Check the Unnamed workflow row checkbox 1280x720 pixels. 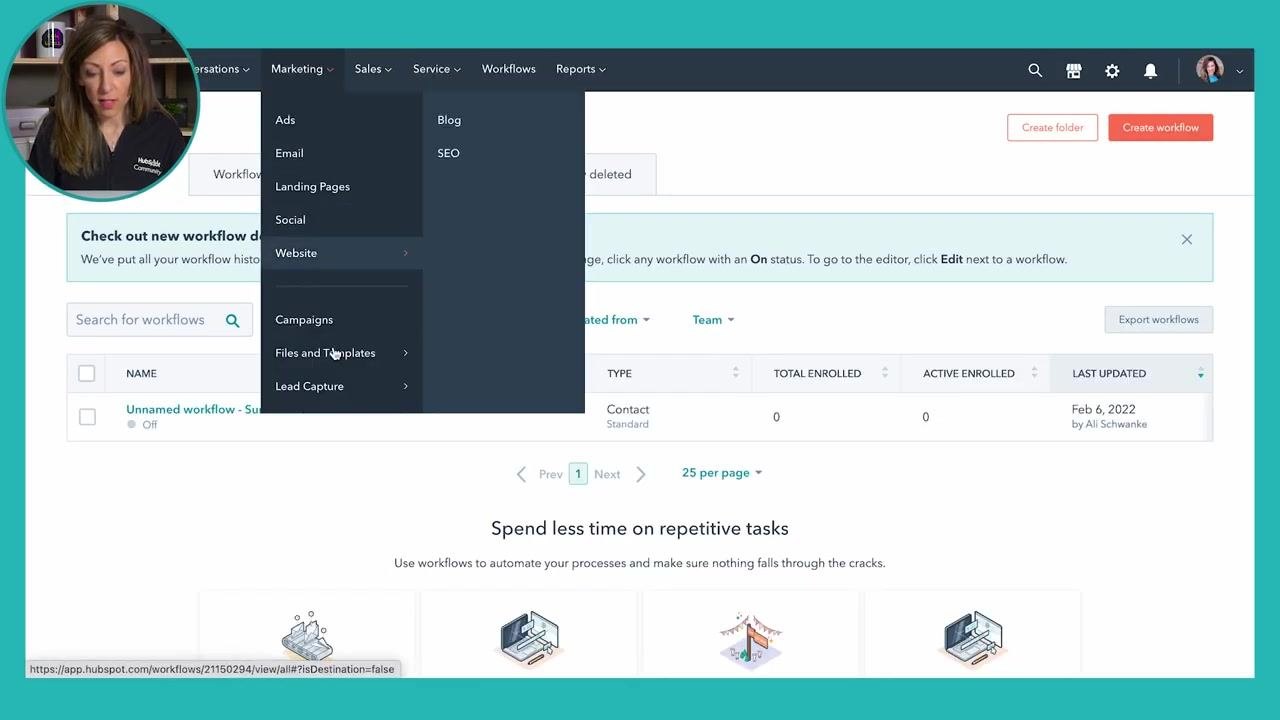tap(87, 416)
